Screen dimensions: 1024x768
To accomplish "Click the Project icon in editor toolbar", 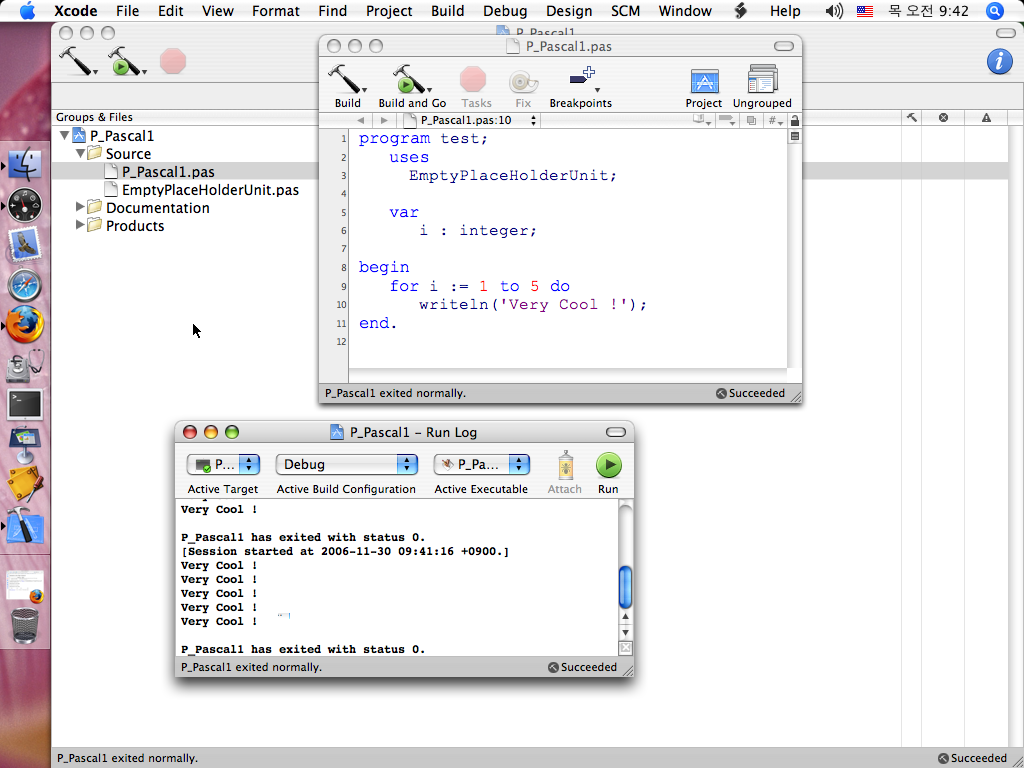I will point(704,82).
